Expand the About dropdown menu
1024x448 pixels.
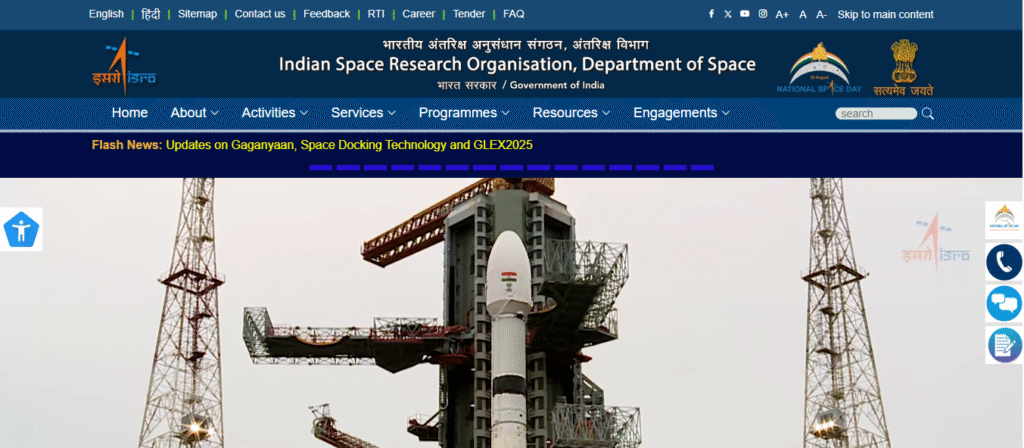click(x=194, y=113)
